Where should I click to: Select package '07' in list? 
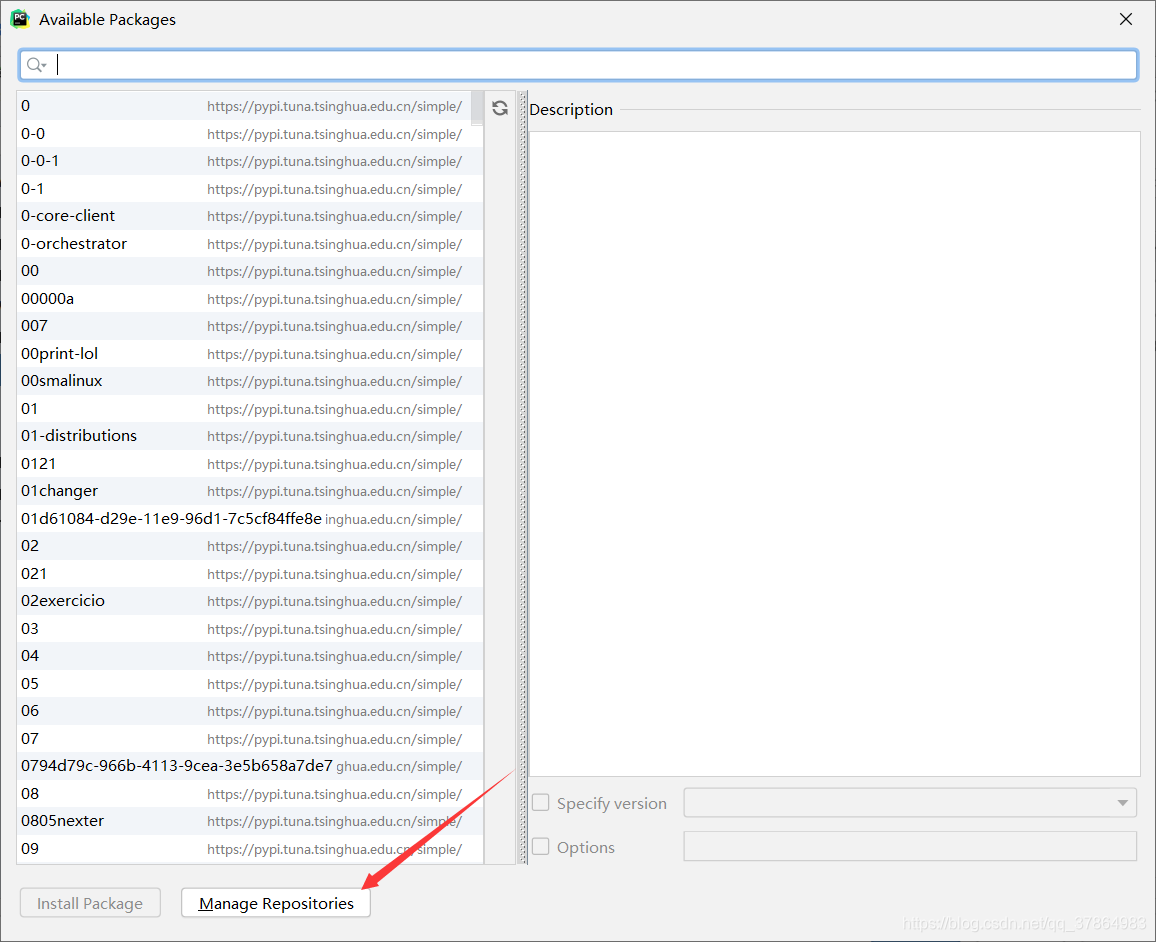(x=250, y=739)
